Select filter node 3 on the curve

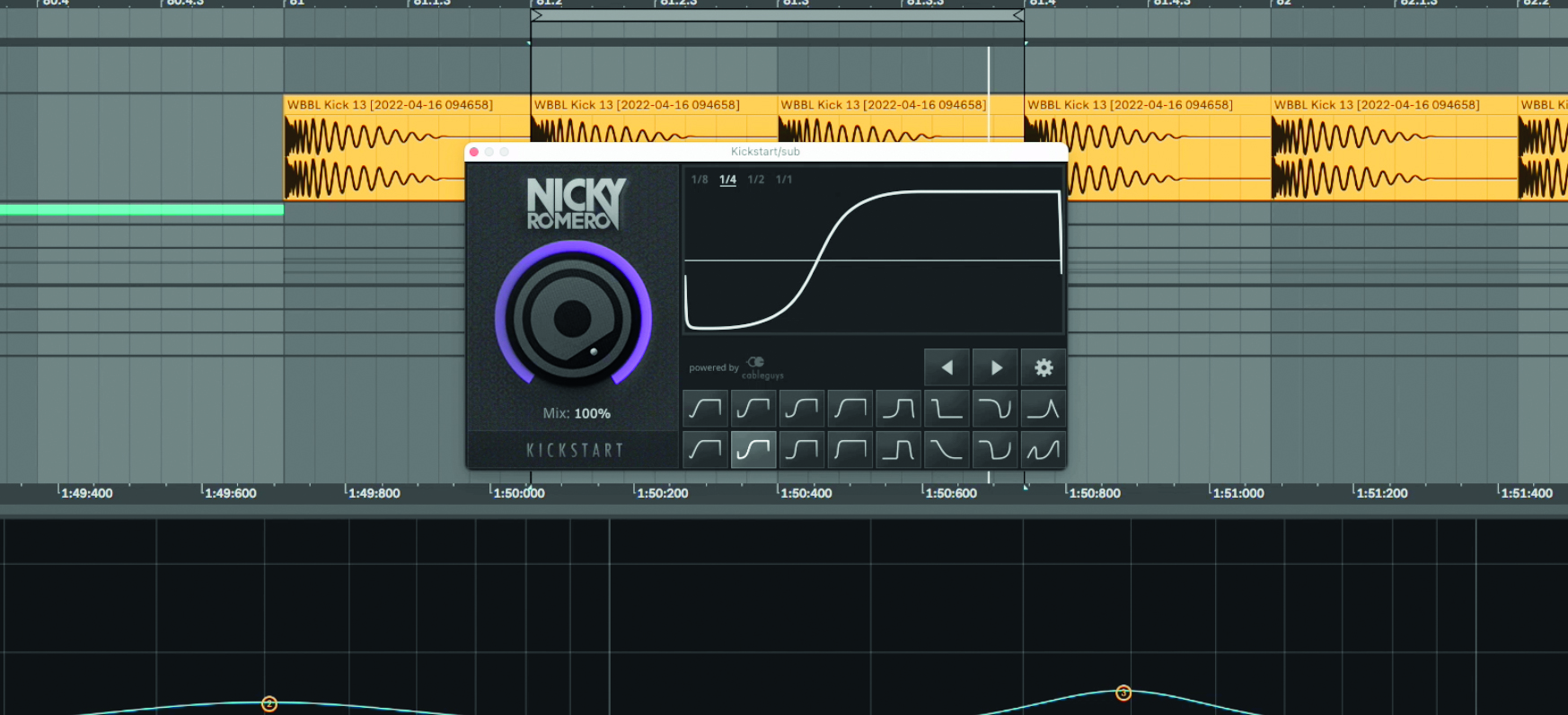pos(1123,693)
